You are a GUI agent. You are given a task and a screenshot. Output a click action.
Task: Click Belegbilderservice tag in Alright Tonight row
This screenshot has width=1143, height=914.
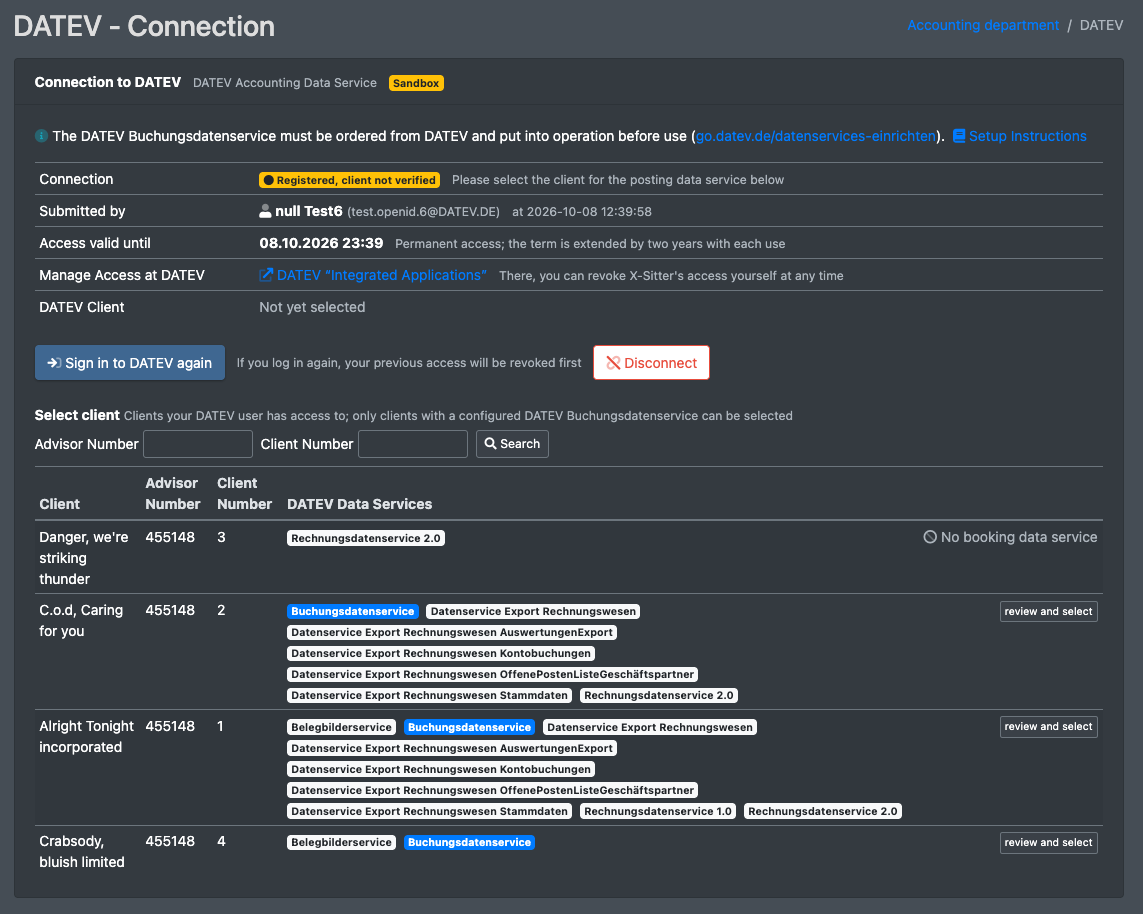tap(341, 727)
